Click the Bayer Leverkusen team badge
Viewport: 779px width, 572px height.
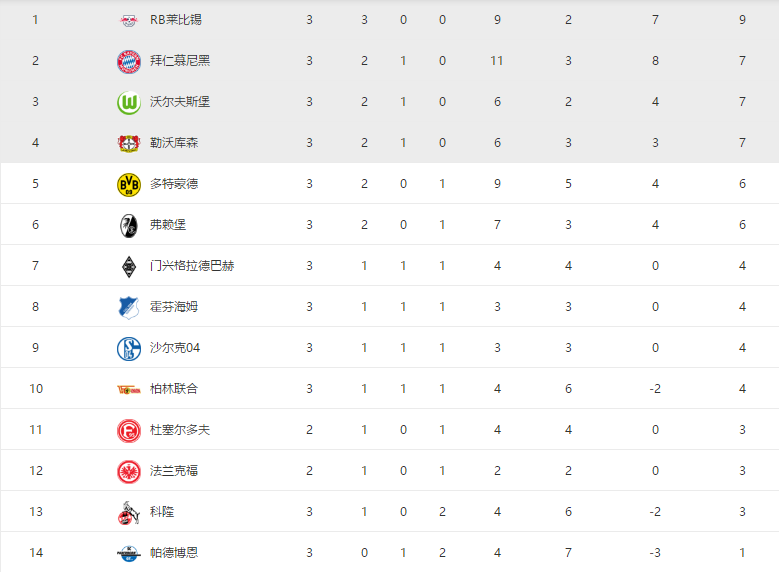pos(129,144)
